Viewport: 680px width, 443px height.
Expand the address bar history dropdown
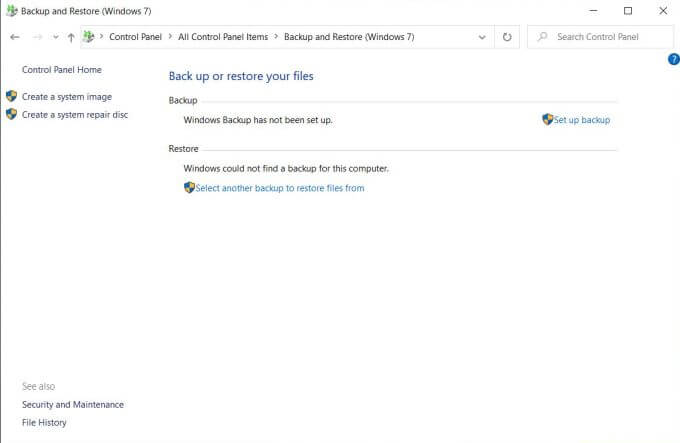482,37
